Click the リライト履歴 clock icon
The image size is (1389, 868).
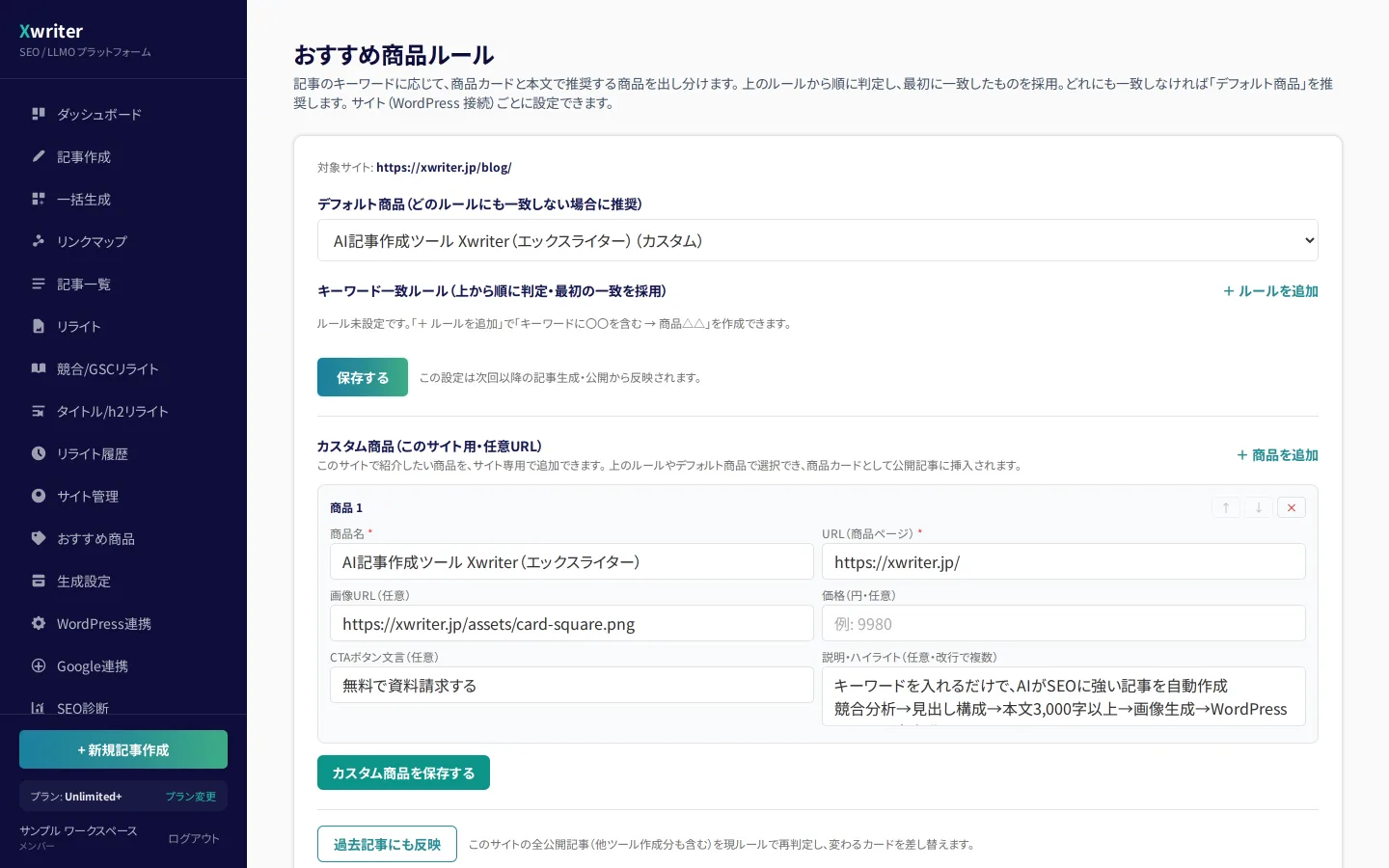tap(39, 453)
